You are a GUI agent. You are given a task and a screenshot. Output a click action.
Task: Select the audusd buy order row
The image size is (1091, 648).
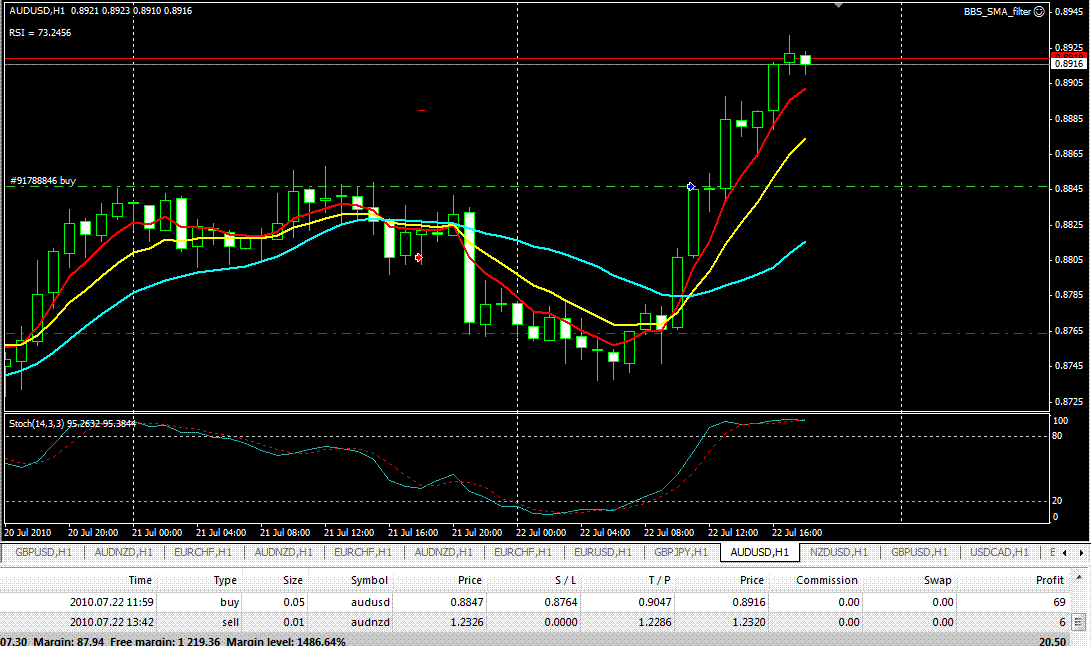click(369, 602)
